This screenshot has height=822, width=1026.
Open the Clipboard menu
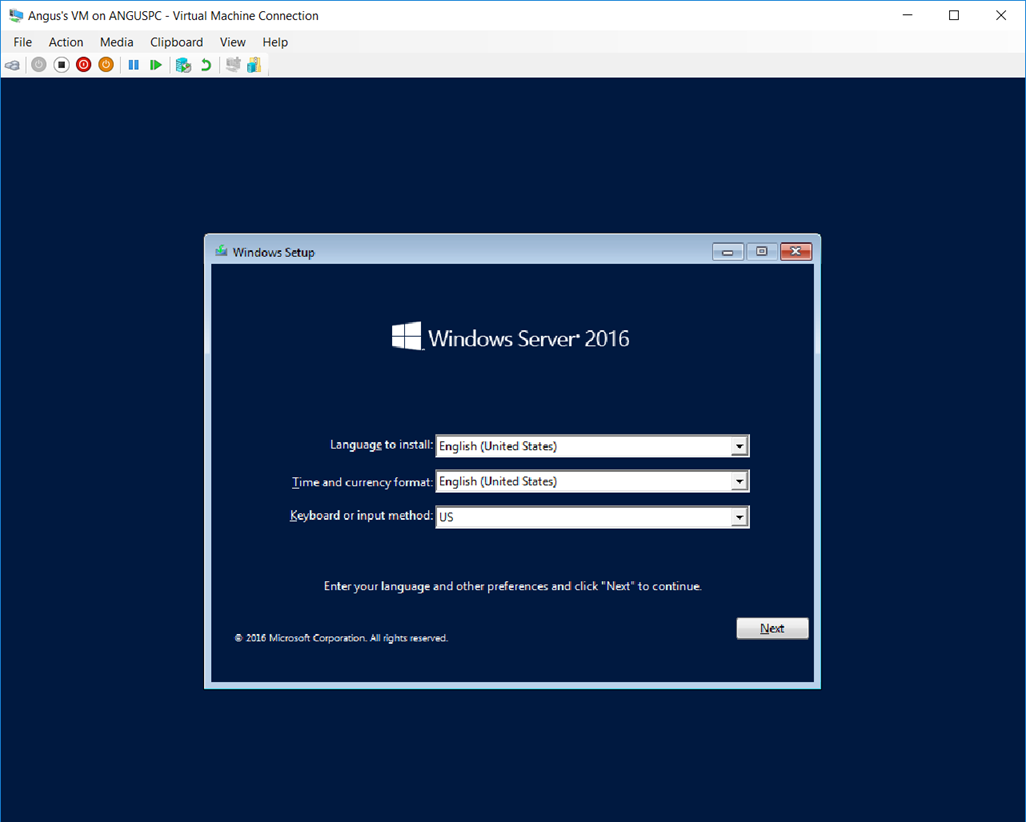[x=177, y=42]
